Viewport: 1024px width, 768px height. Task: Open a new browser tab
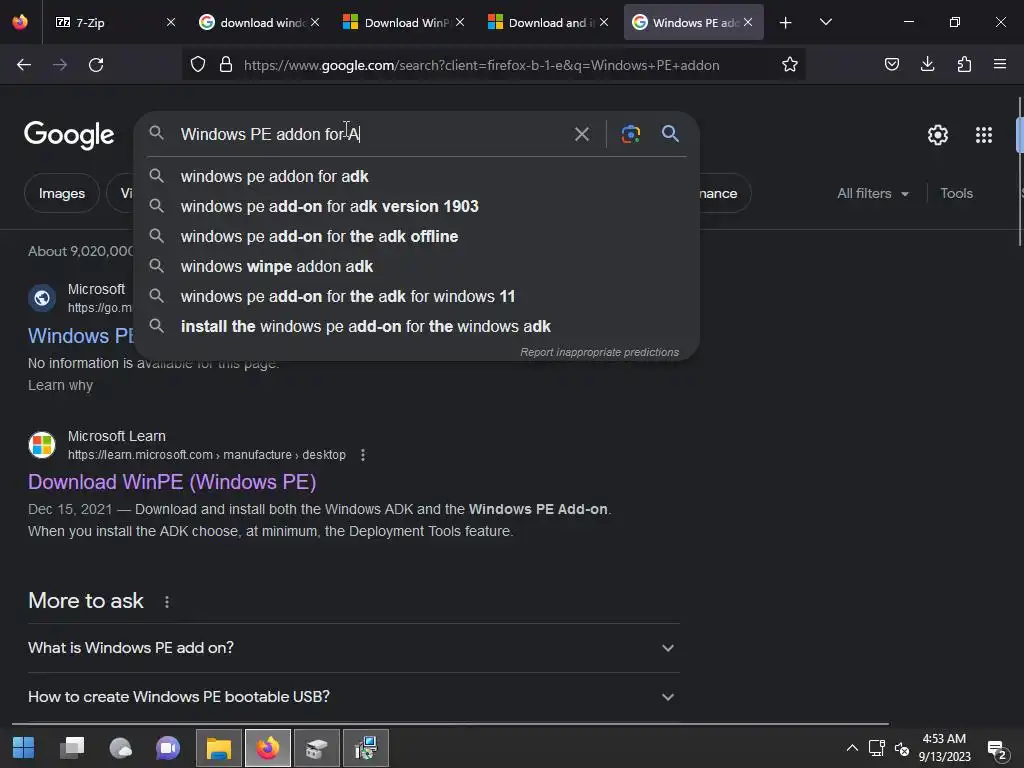click(785, 23)
